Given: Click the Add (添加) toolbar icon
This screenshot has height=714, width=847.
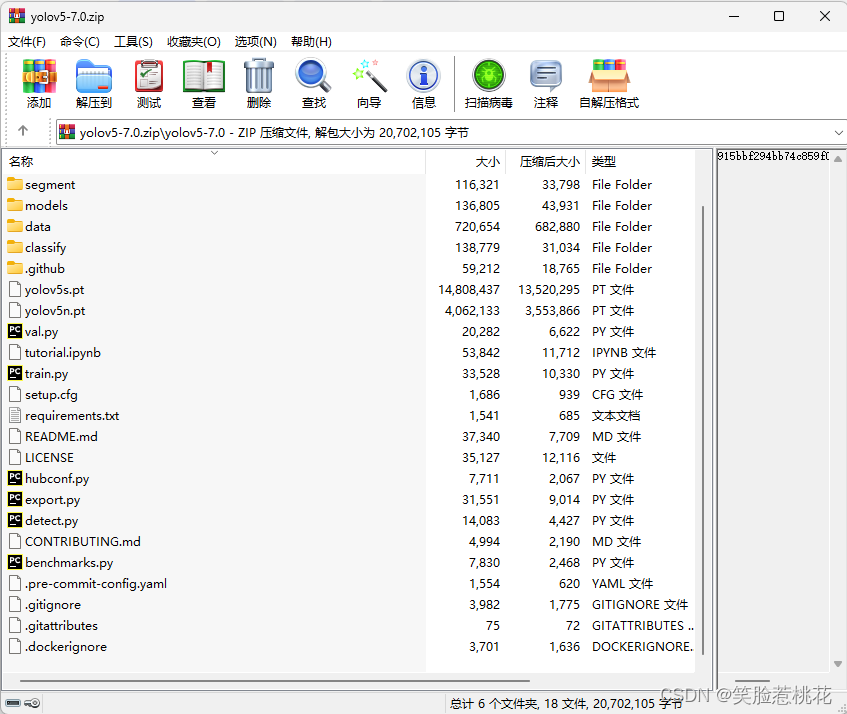Looking at the screenshot, I should 39,77.
